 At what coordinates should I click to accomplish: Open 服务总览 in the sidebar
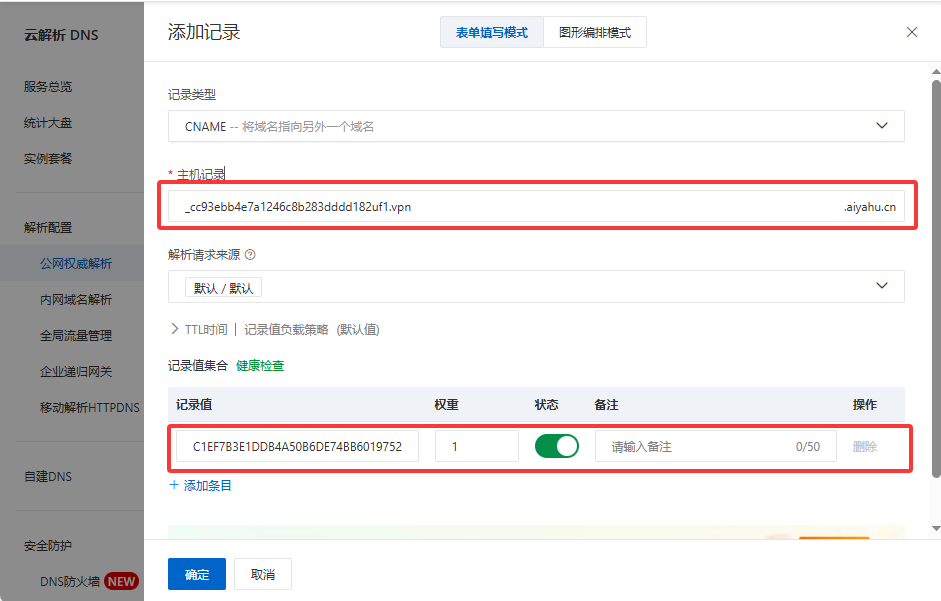[x=48, y=87]
